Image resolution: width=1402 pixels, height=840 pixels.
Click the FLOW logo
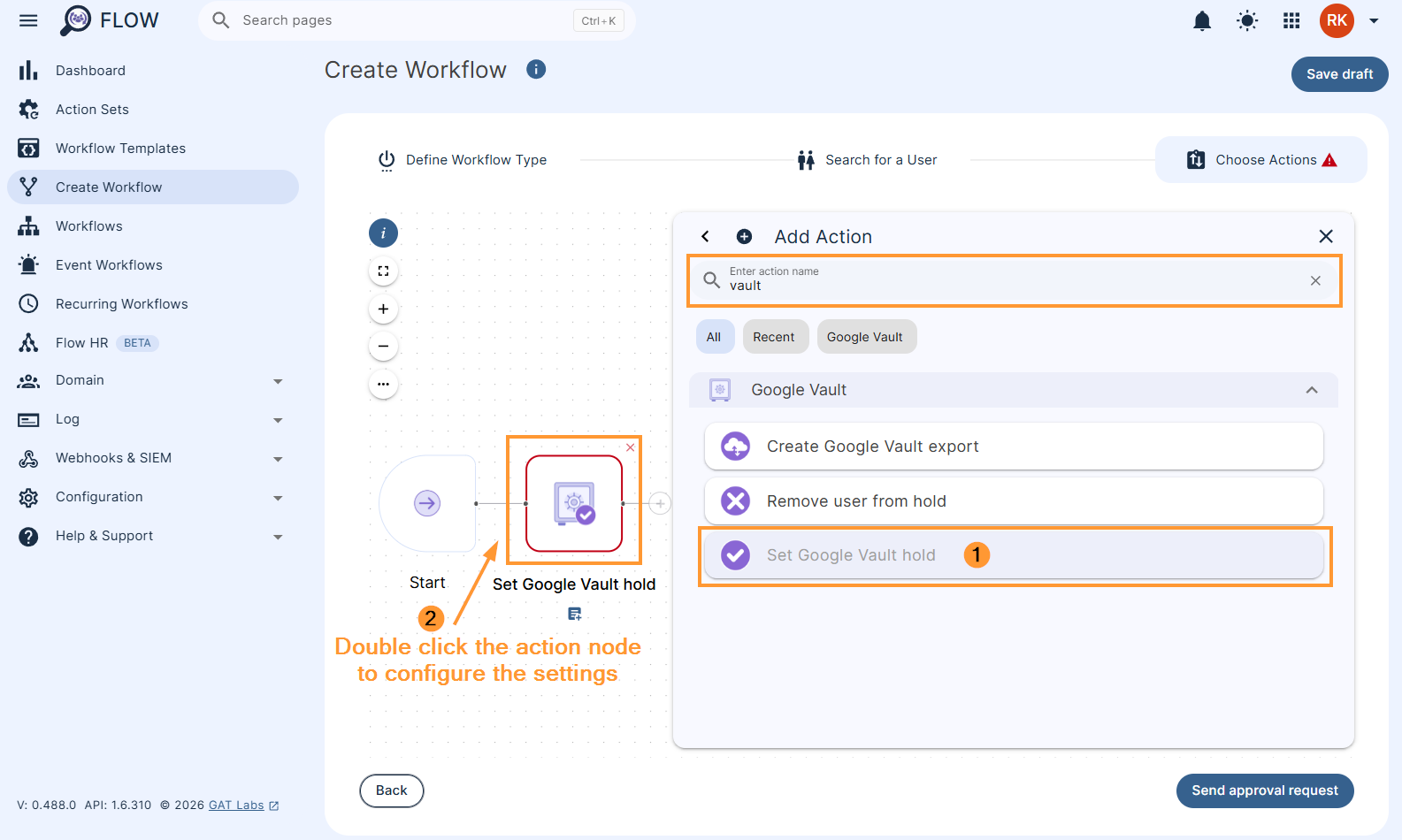(x=110, y=20)
